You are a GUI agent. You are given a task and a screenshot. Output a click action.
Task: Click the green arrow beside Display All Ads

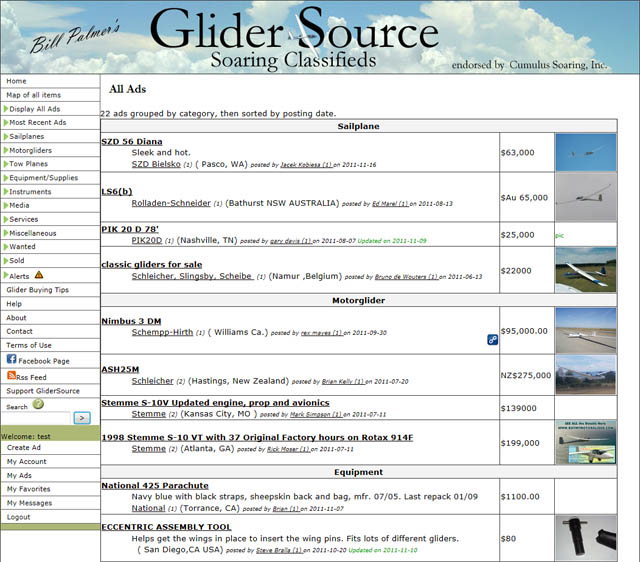[x=6, y=109]
